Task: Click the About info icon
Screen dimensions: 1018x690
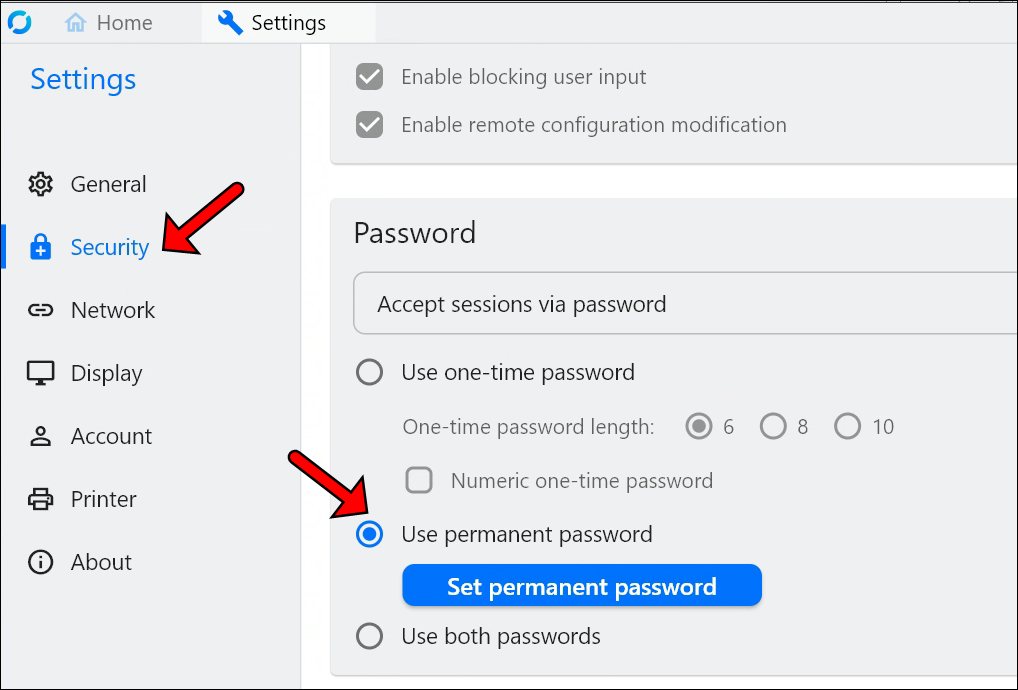Action: 41,562
